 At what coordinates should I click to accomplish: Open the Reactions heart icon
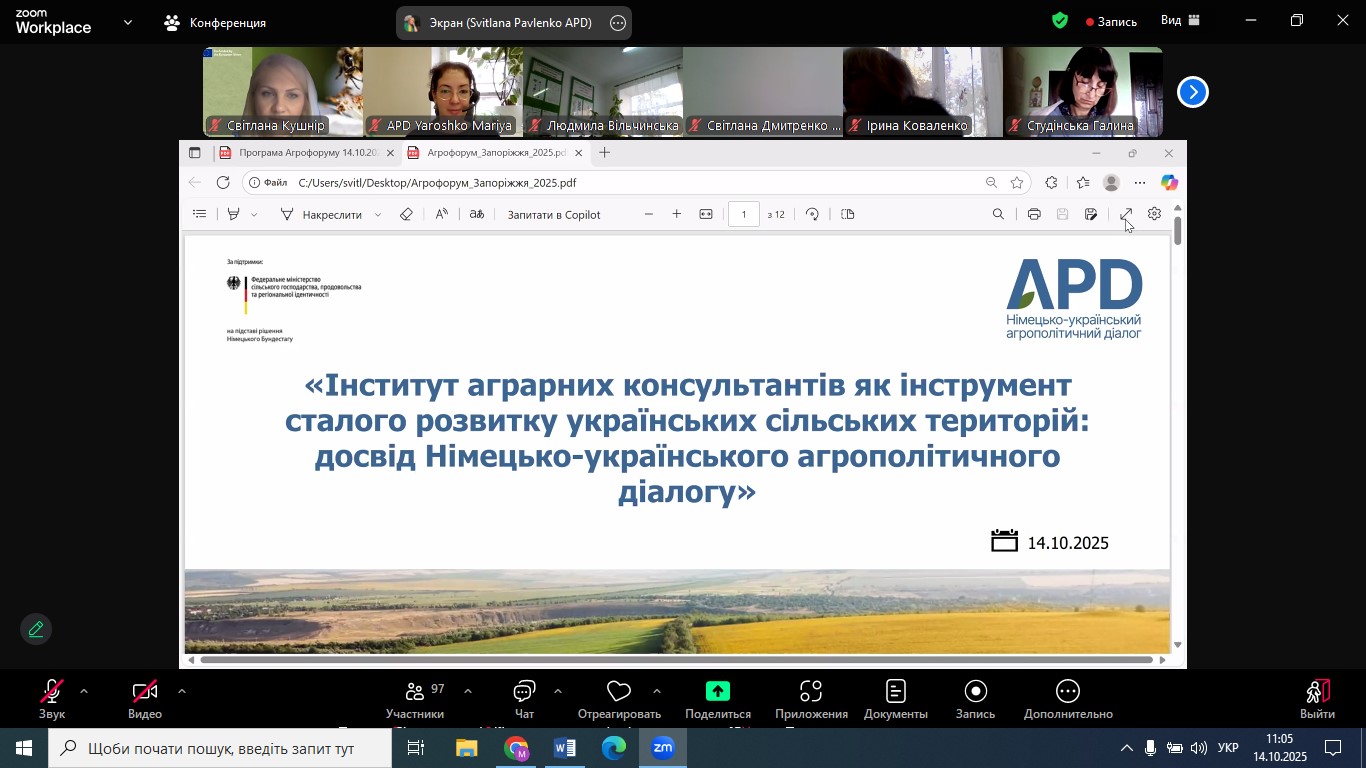pyautogui.click(x=619, y=692)
